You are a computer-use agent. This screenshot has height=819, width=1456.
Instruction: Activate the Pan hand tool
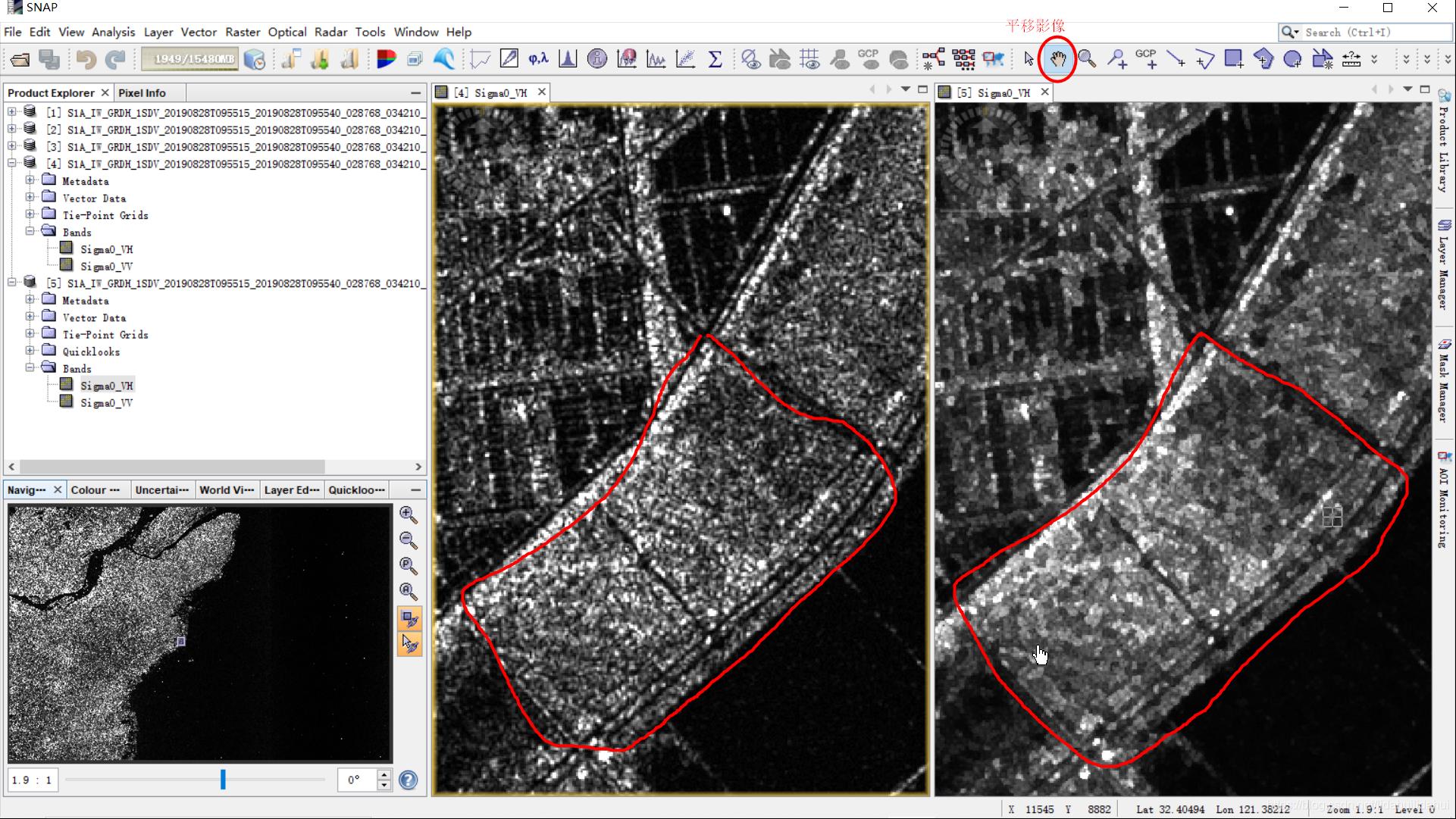coord(1058,59)
